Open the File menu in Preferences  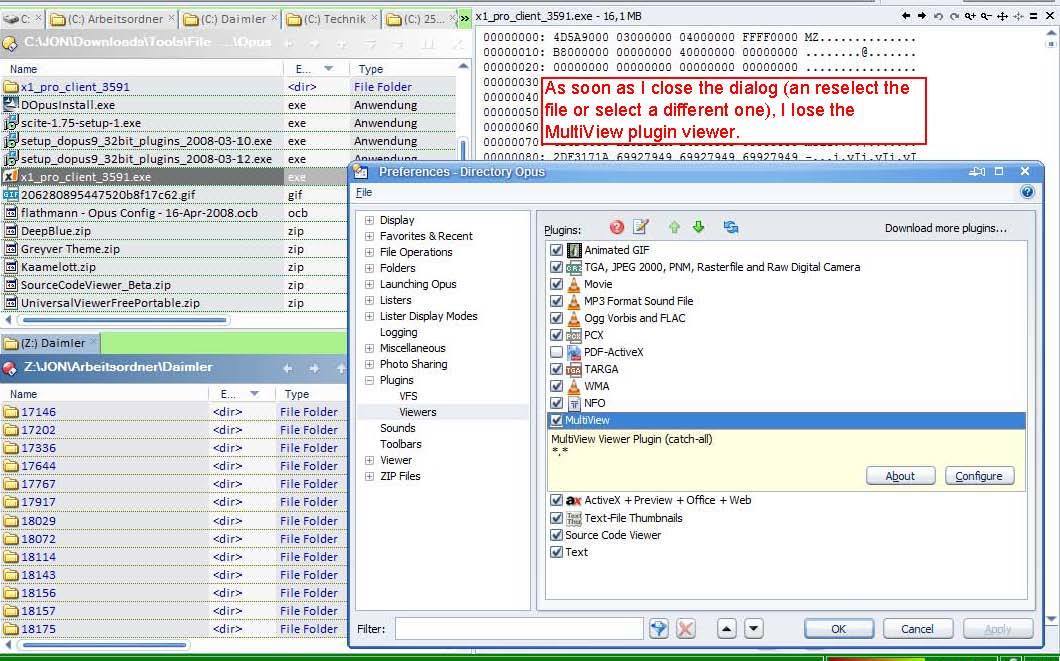[x=364, y=192]
